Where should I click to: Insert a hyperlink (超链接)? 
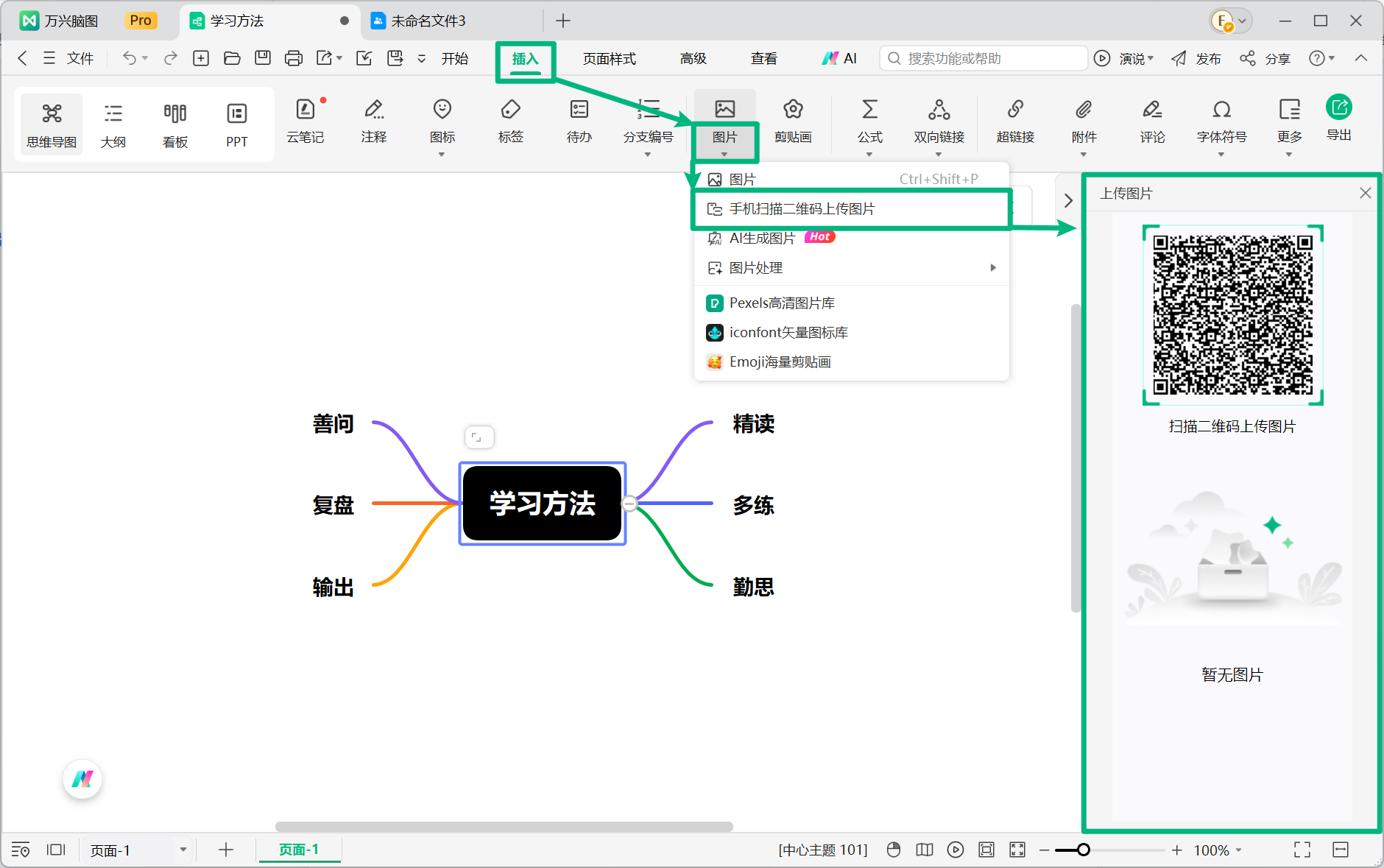tap(1015, 121)
